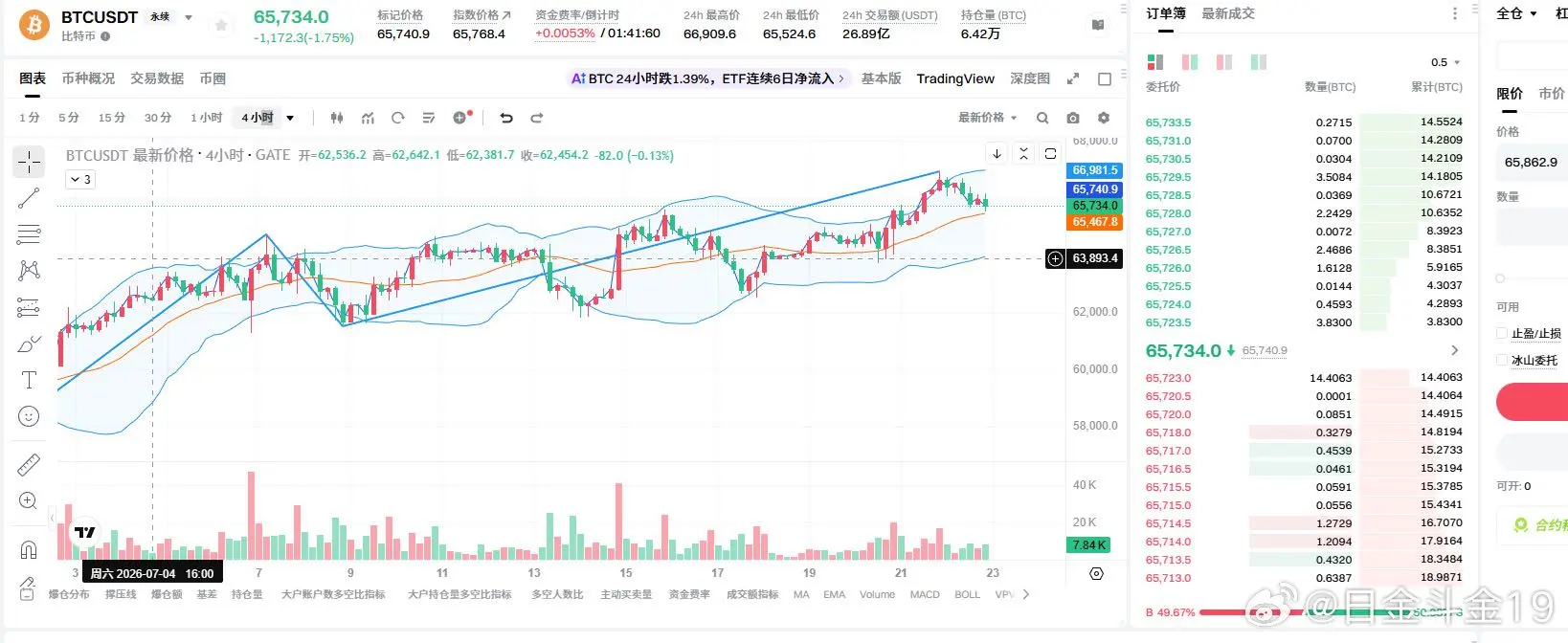This screenshot has height=643, width=1568.
Task: Show both buy and sell orders view
Action: coord(1155,62)
